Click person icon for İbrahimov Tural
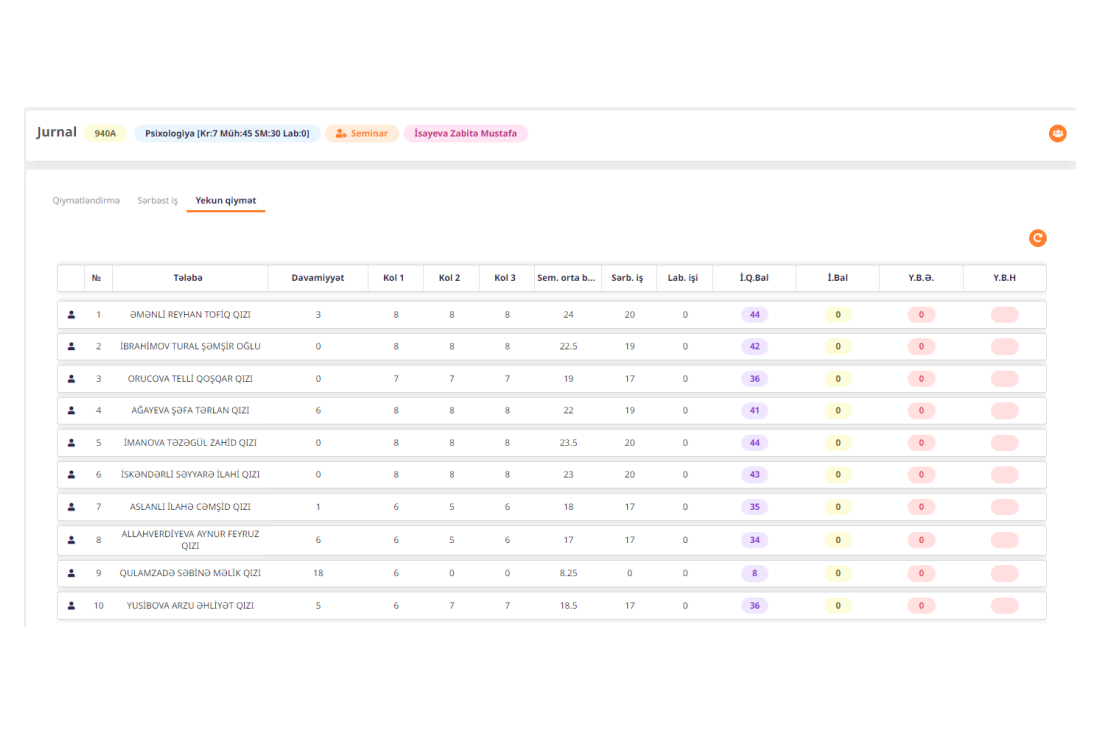 71,347
